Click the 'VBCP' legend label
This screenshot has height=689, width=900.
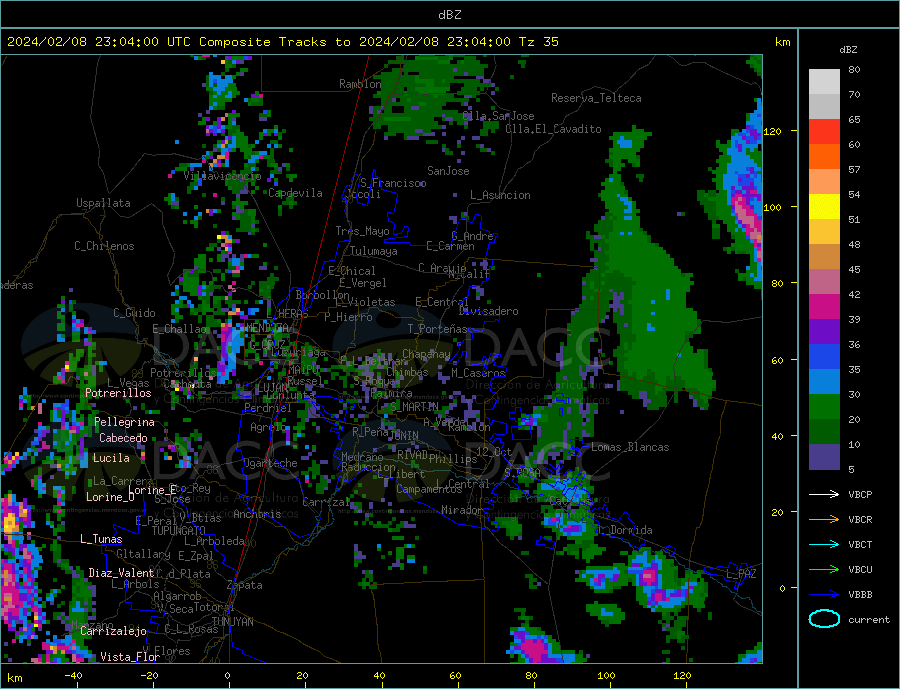point(860,494)
